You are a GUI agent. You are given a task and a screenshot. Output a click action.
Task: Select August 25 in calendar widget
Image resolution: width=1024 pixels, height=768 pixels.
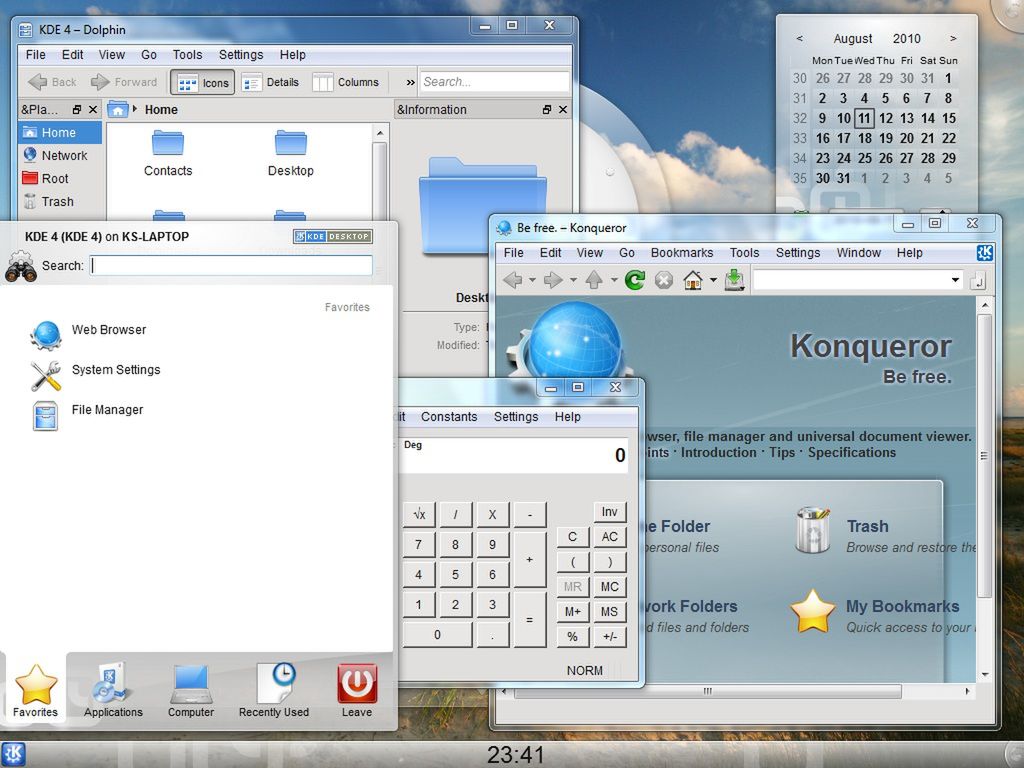[865, 158]
